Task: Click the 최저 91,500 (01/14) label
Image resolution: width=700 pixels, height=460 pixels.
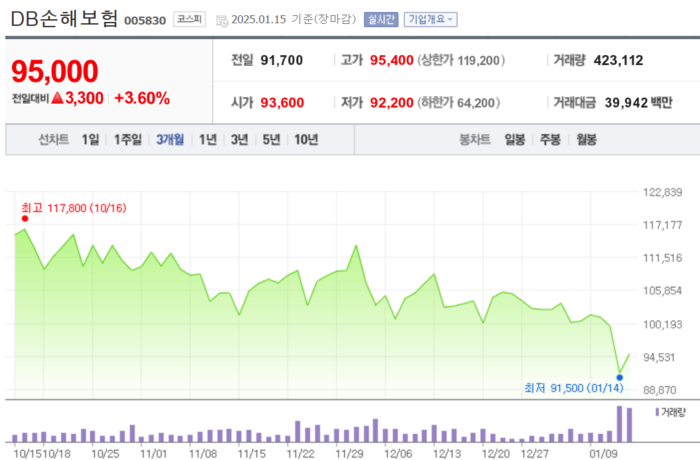Action: pyautogui.click(x=574, y=388)
